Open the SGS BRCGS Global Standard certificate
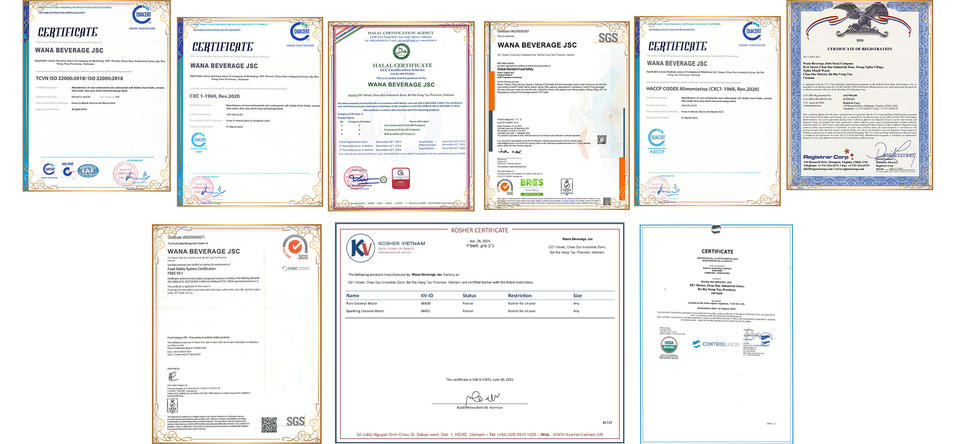960x444 pixels. click(557, 116)
